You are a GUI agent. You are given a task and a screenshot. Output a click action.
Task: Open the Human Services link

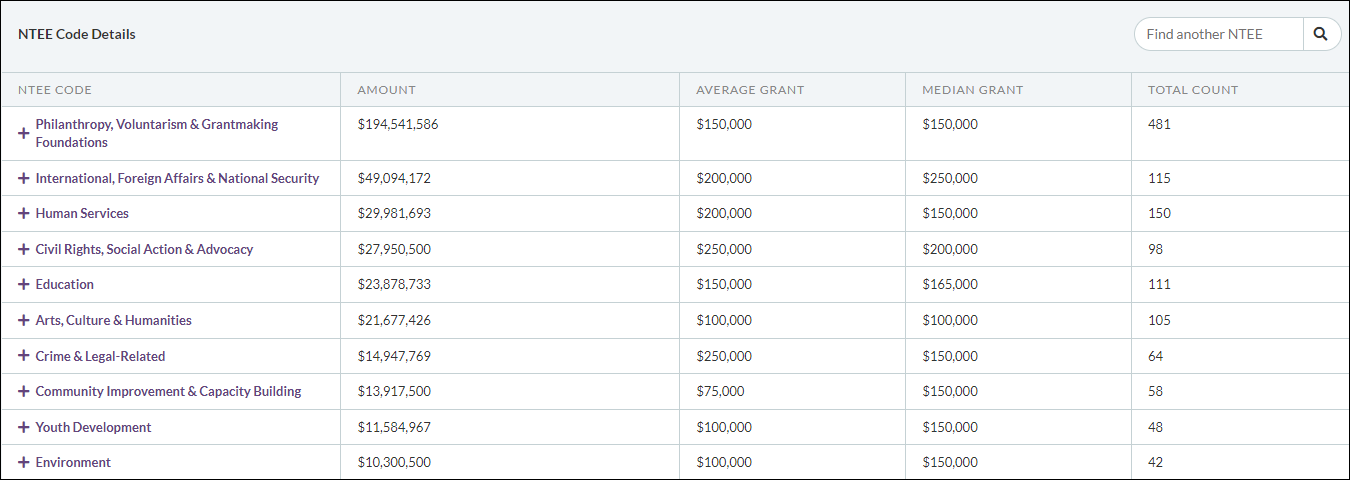82,213
